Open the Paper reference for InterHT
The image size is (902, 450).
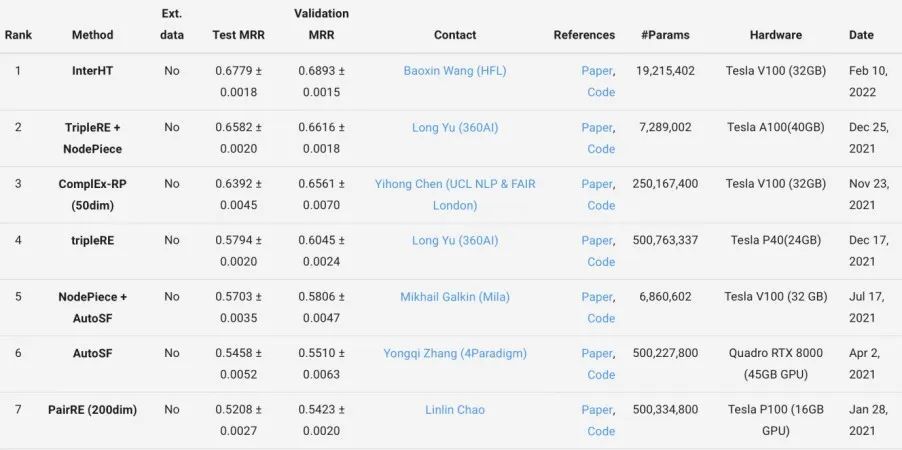pyautogui.click(x=597, y=71)
